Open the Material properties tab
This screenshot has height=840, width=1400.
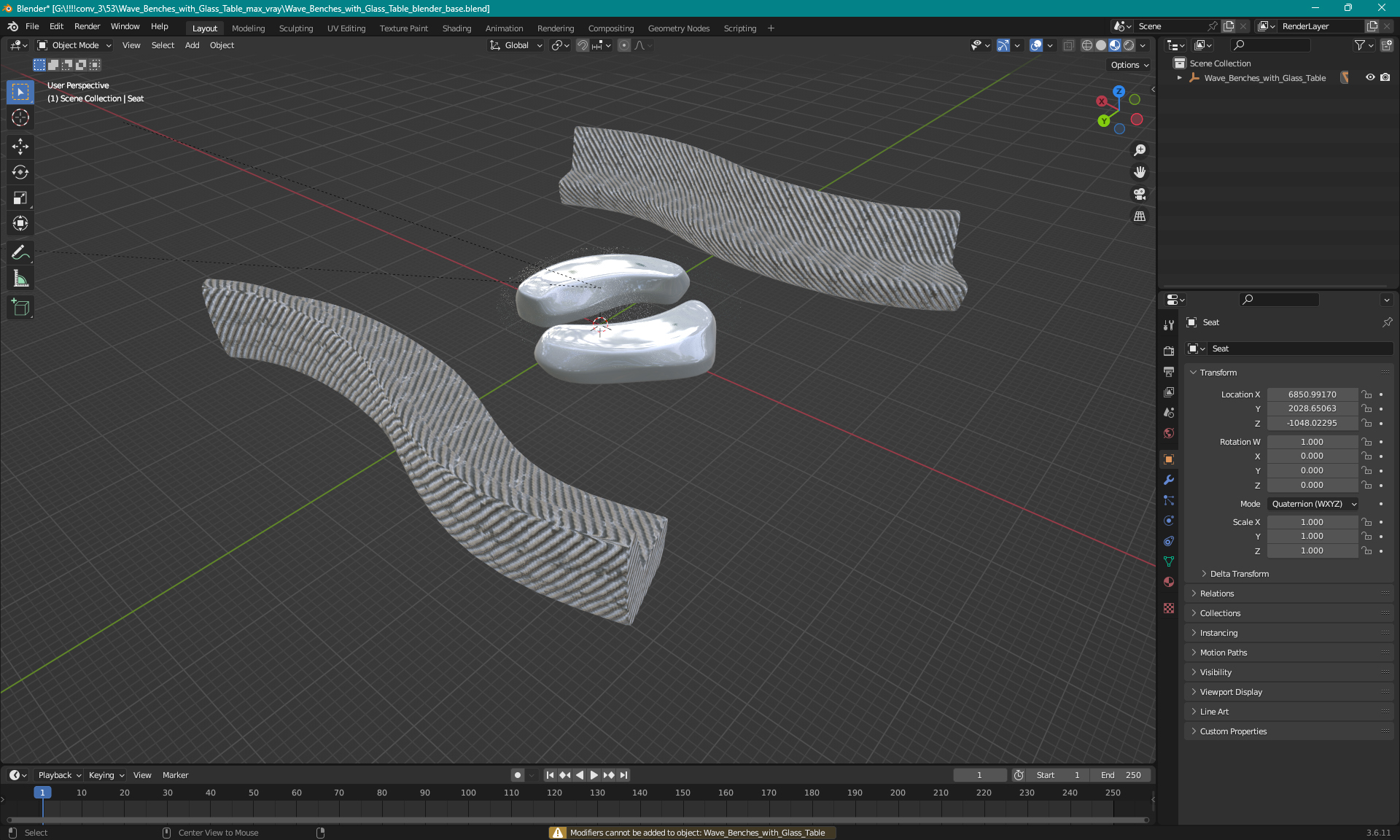tap(1169, 582)
